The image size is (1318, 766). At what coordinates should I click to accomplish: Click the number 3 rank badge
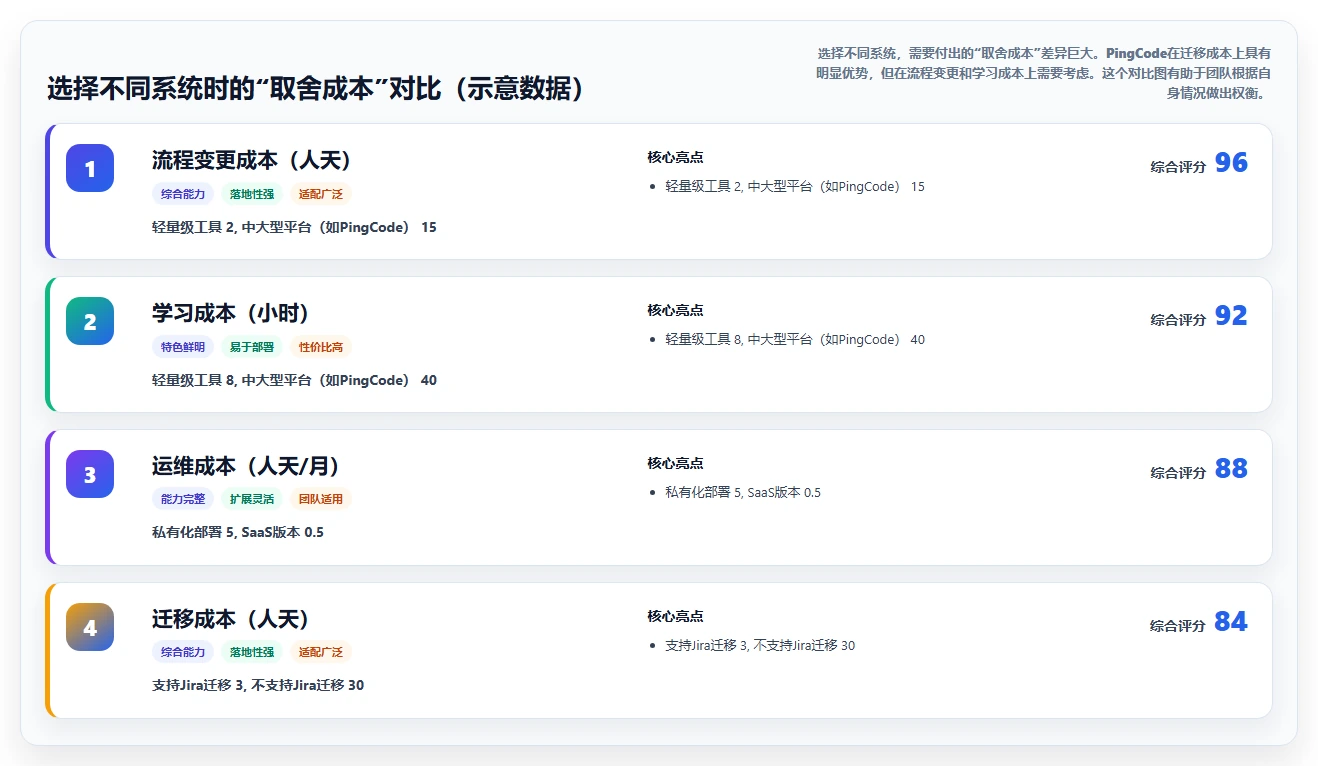(90, 474)
